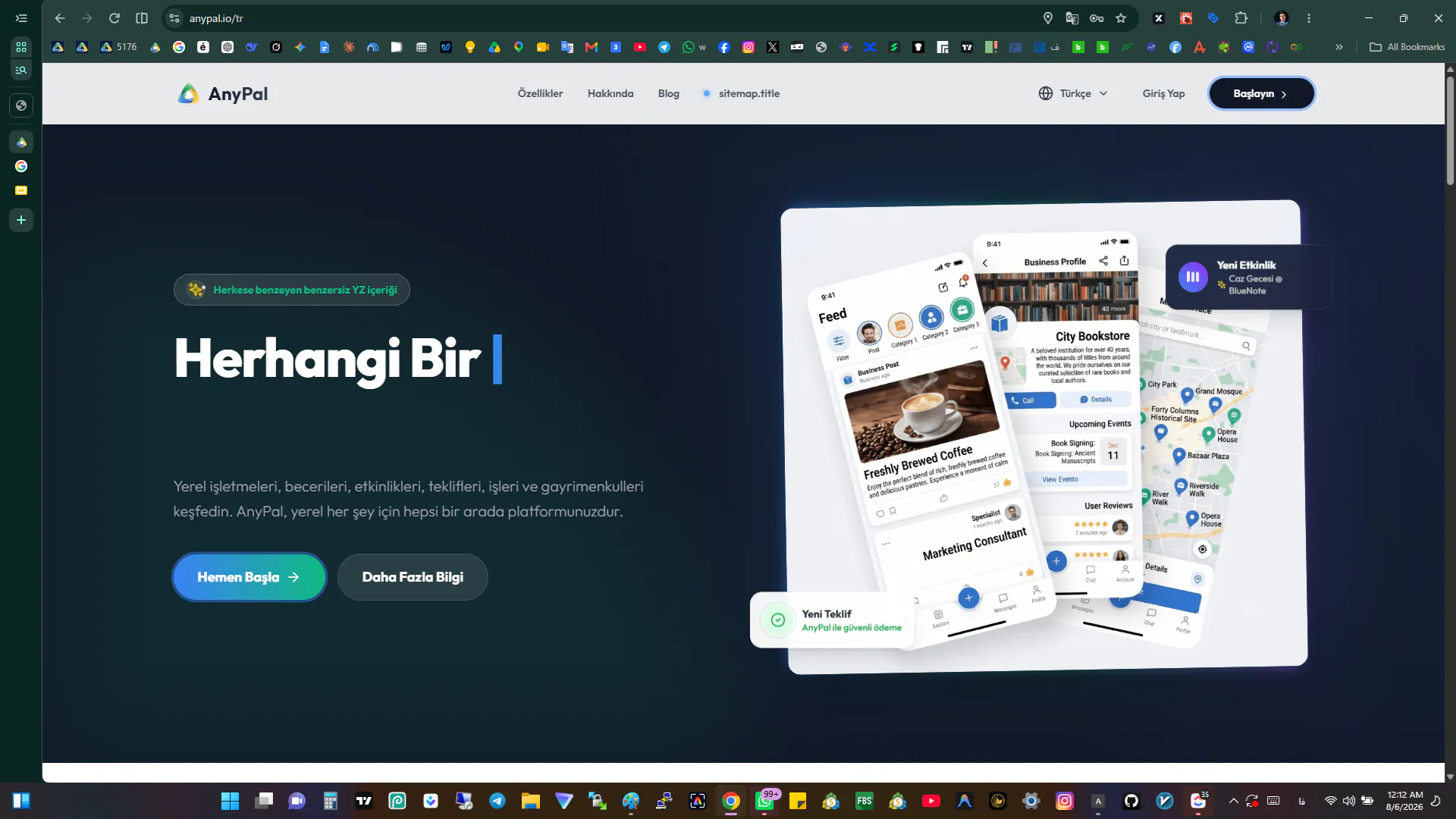
Task: Open the bookmark labeled 5176
Action: 118,47
